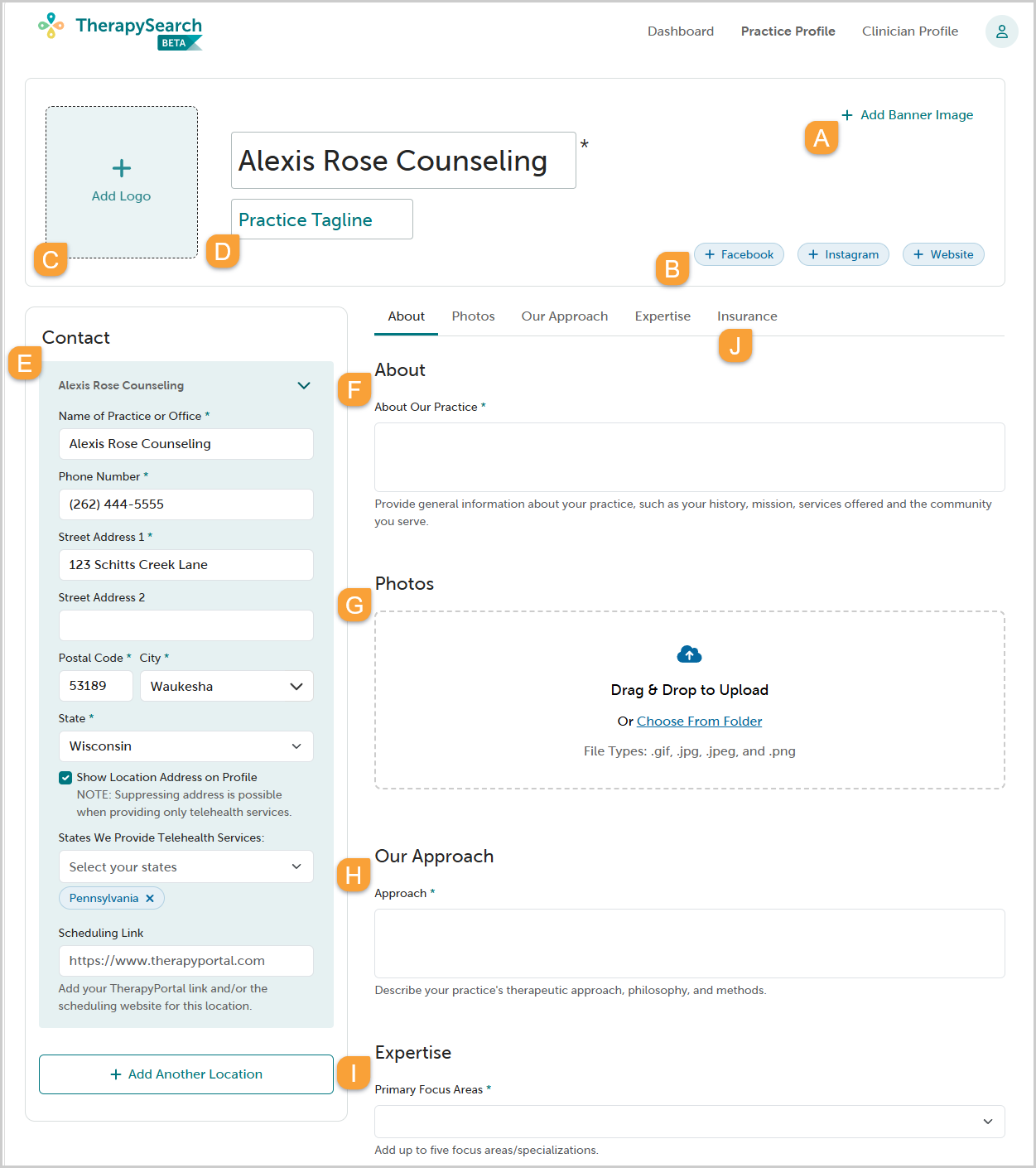Click the cloud upload icon

[689, 654]
